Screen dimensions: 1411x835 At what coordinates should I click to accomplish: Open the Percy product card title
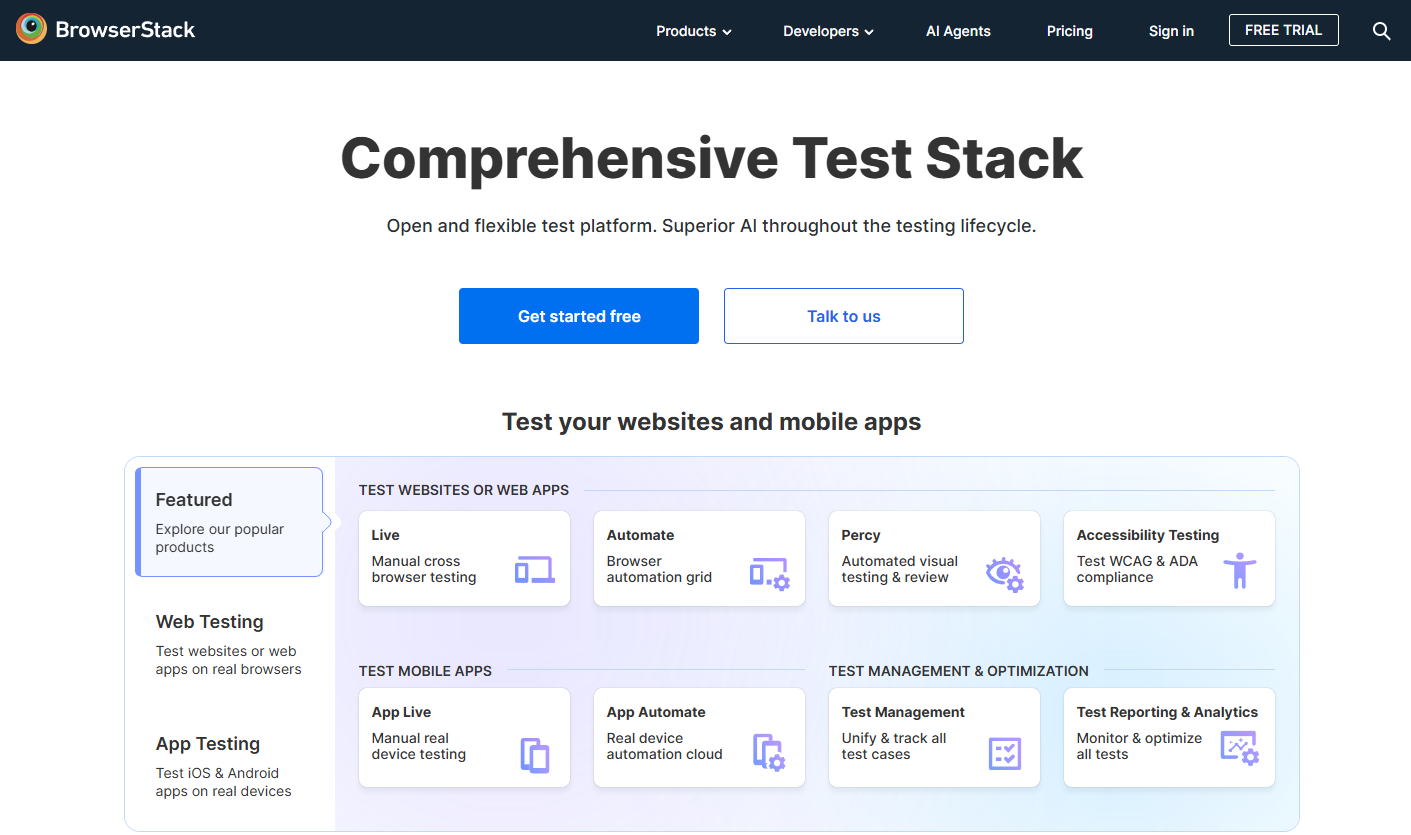pos(861,535)
